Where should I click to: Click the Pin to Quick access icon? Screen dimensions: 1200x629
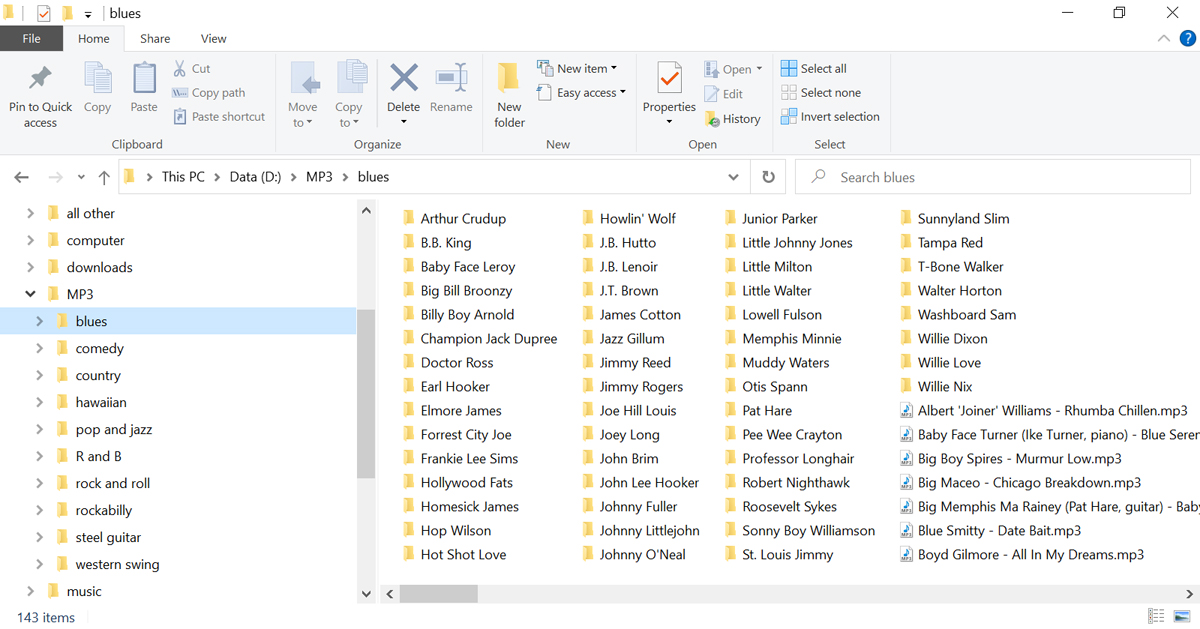(40, 78)
